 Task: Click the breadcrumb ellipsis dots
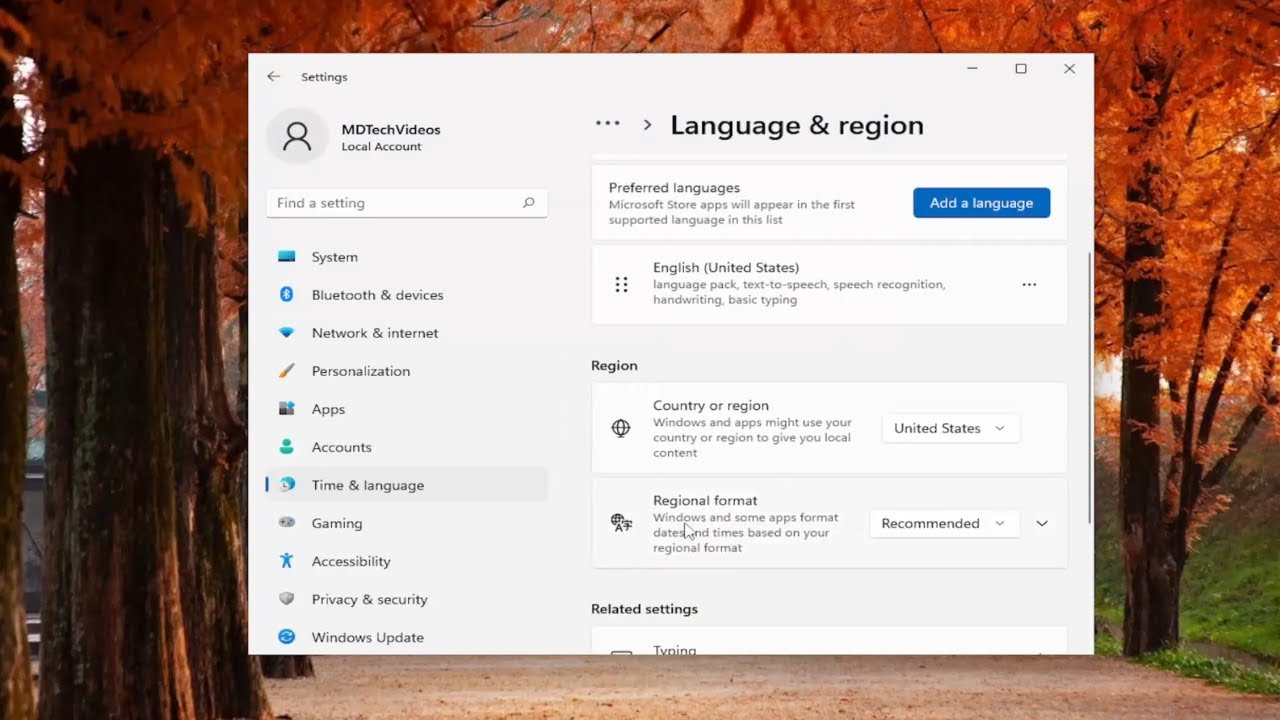point(608,124)
